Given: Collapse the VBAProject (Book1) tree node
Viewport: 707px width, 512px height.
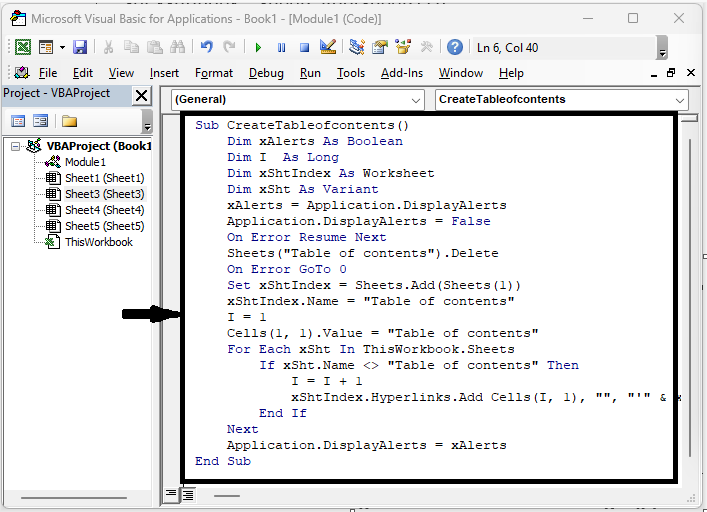Looking at the screenshot, I should [15, 146].
